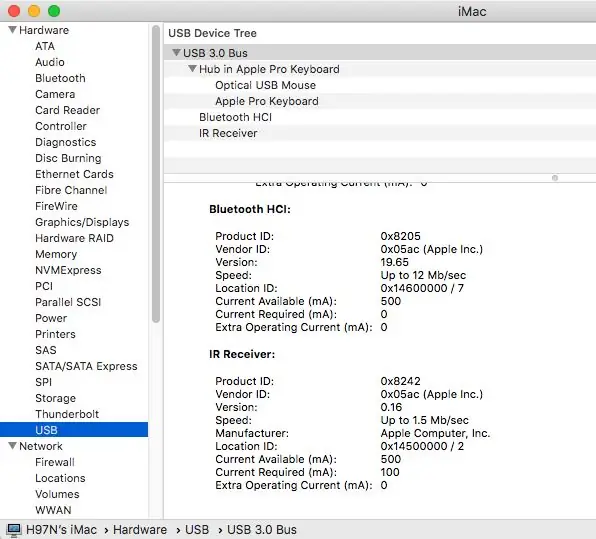Click speed value Up to 1.5 Mb/sec

coord(425,420)
